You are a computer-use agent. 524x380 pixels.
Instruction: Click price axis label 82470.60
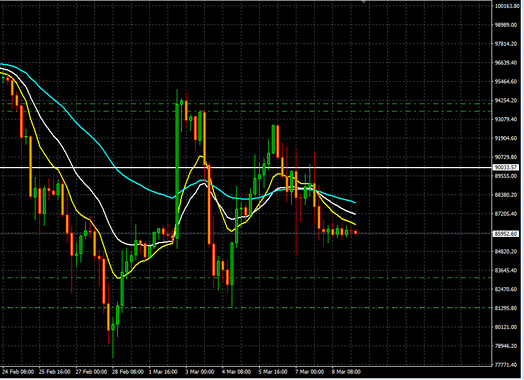tap(506, 289)
